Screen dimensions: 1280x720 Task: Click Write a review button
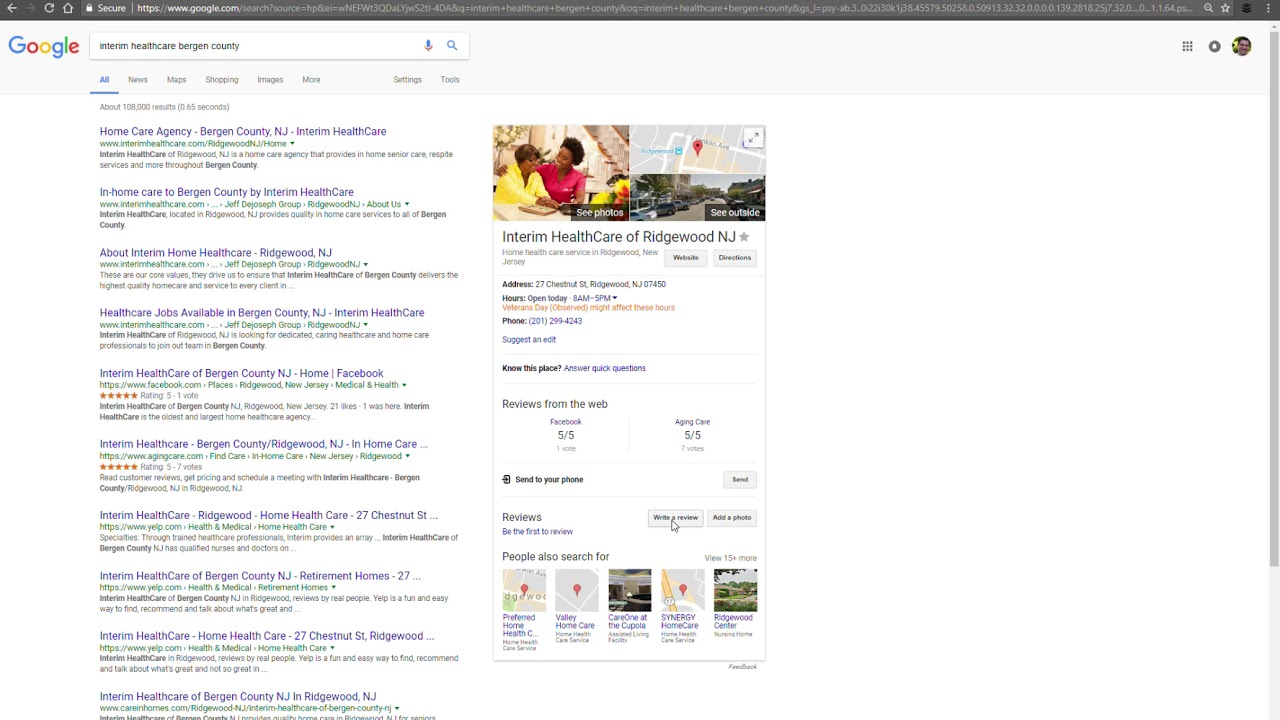click(x=676, y=518)
